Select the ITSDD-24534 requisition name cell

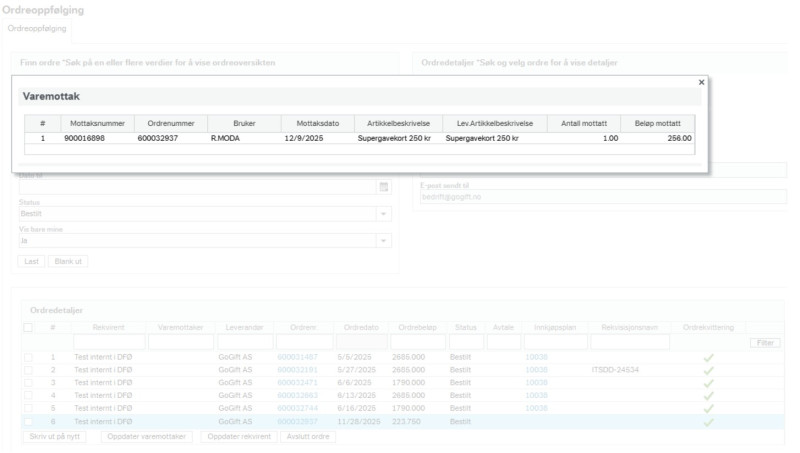pos(615,370)
